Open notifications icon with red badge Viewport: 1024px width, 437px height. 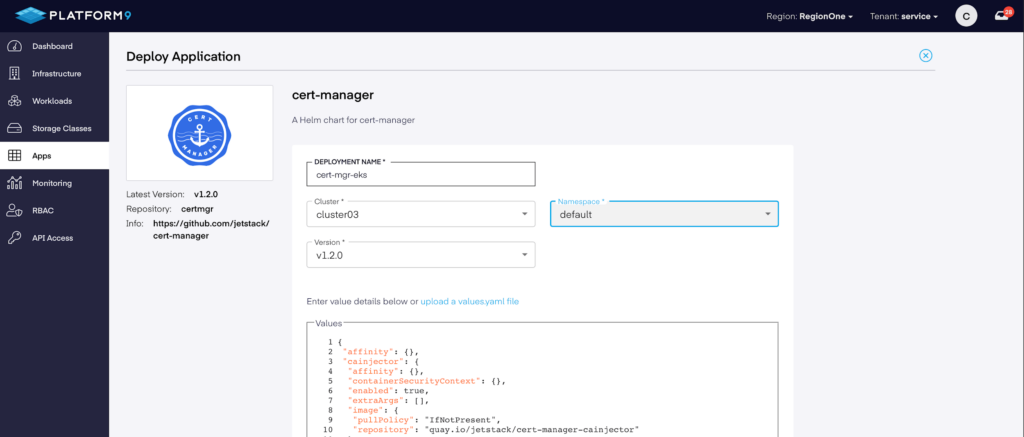(1002, 15)
